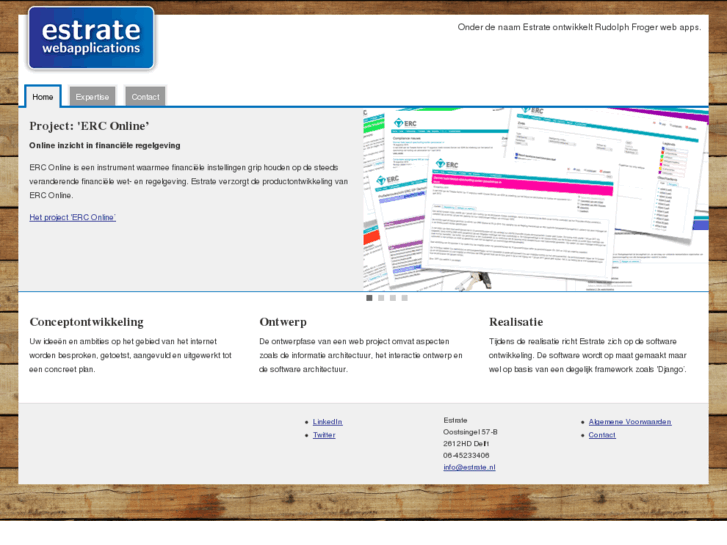727x545 pixels.
Task: Switch to the Expertise tab
Action: (x=92, y=96)
